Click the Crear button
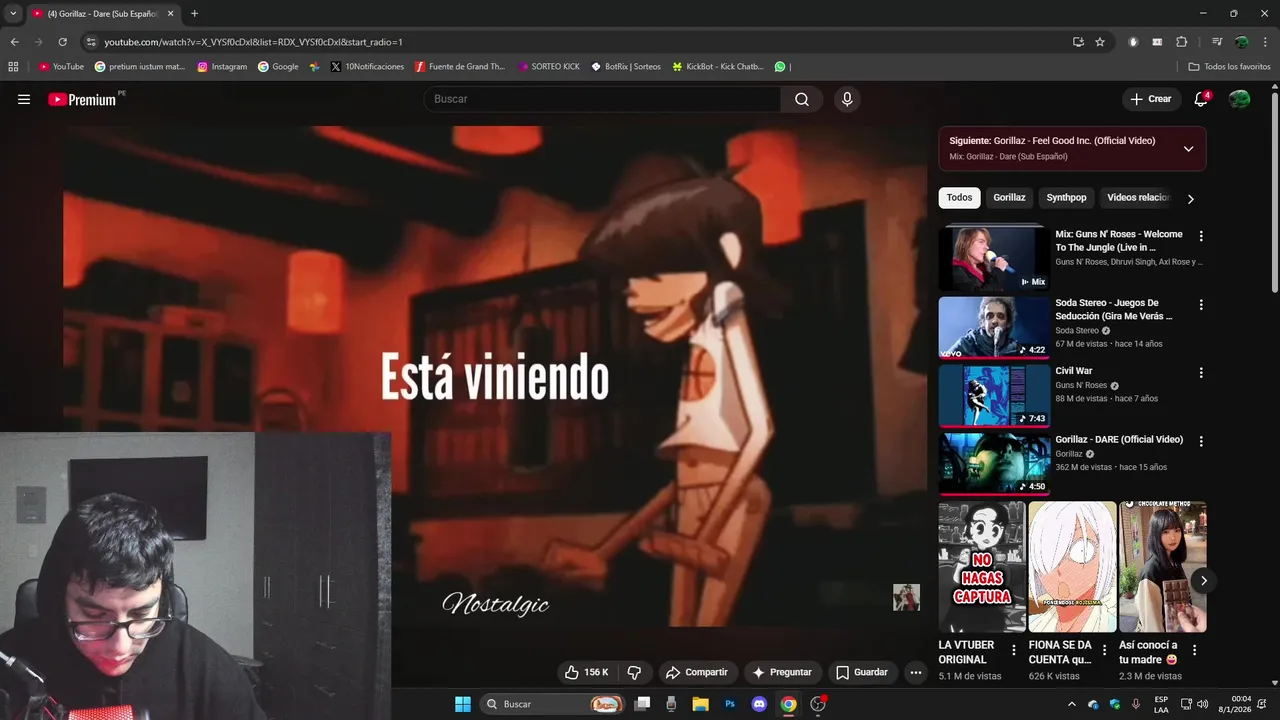This screenshot has width=1280, height=720. coord(1150,99)
